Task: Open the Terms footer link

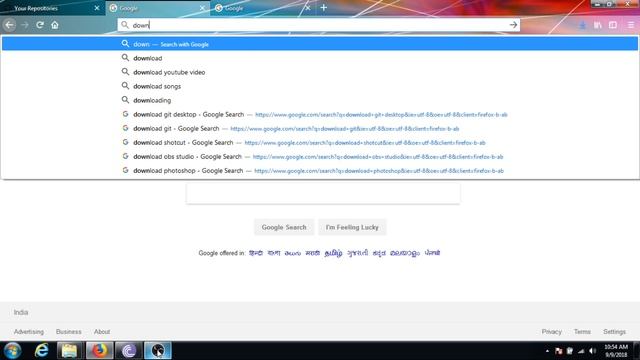Action: coord(582,332)
